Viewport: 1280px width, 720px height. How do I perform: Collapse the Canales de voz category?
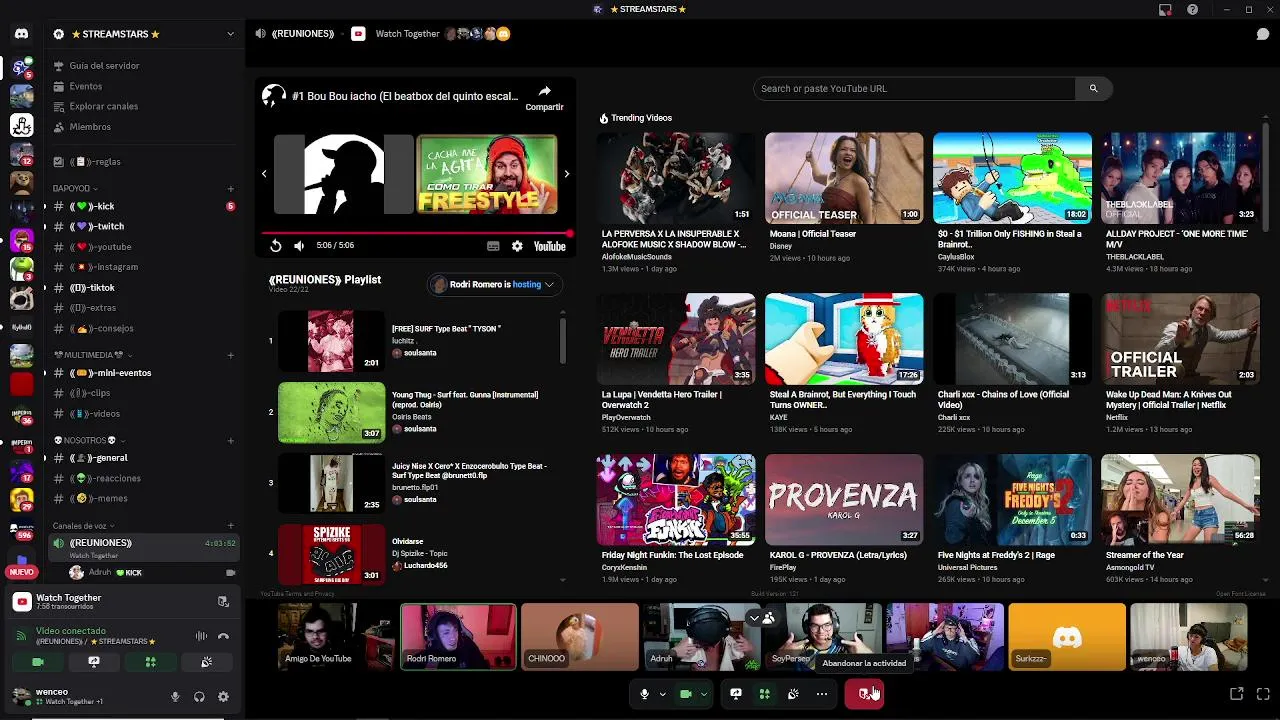coord(84,526)
